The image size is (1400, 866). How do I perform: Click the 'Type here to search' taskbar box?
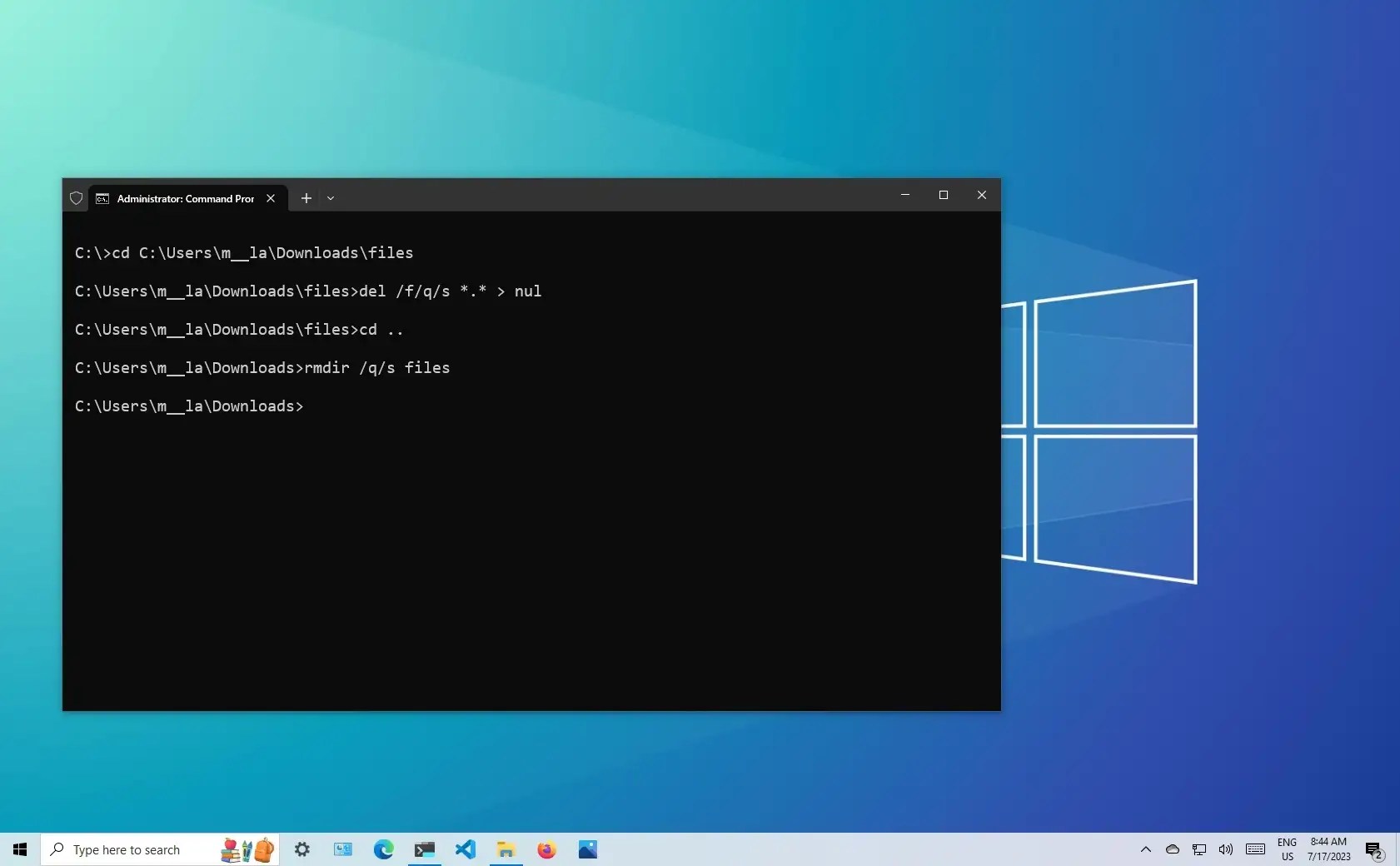[160, 849]
